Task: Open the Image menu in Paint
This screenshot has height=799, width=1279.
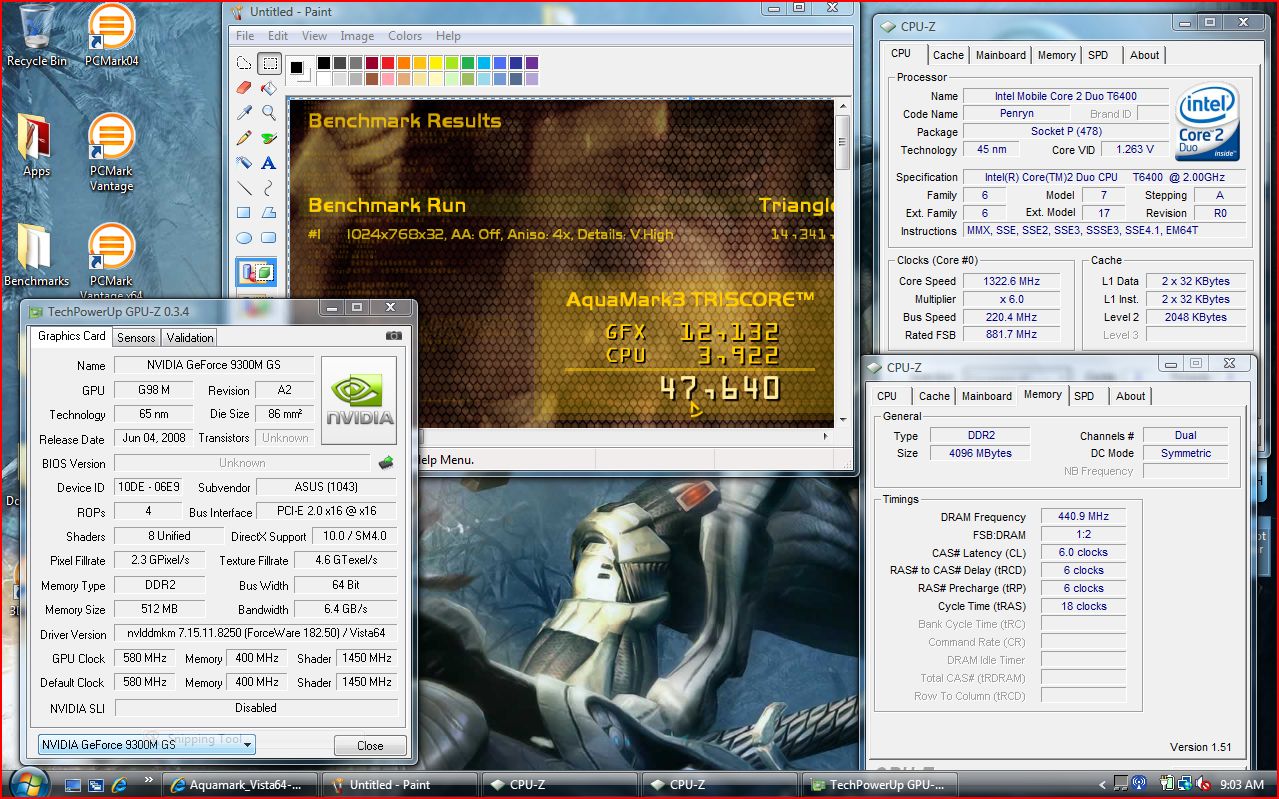Action: click(x=357, y=35)
